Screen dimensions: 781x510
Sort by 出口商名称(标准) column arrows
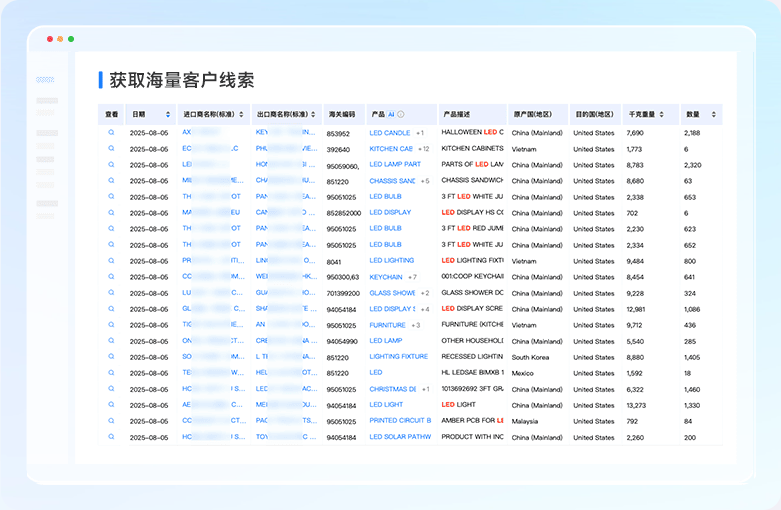pyautogui.click(x=313, y=115)
